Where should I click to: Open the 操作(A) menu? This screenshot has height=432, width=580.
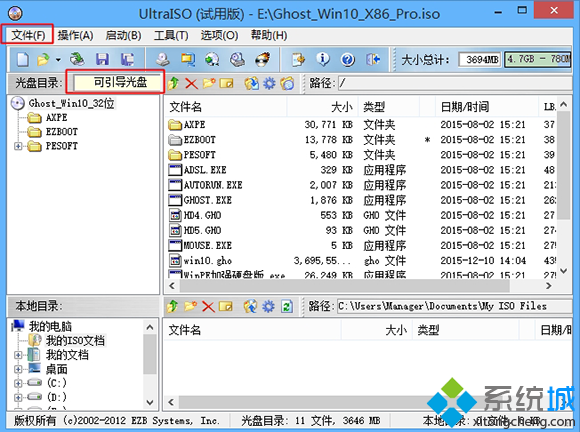(75, 36)
